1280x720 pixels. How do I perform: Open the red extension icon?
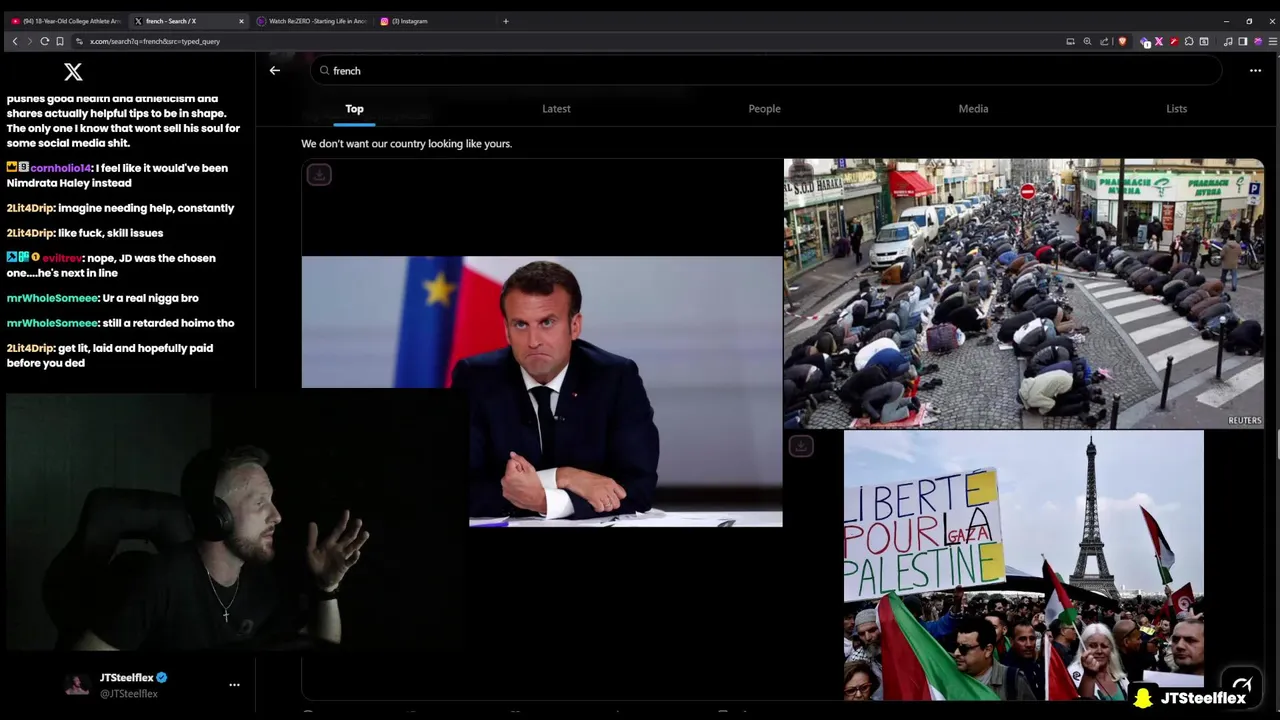tap(1174, 41)
